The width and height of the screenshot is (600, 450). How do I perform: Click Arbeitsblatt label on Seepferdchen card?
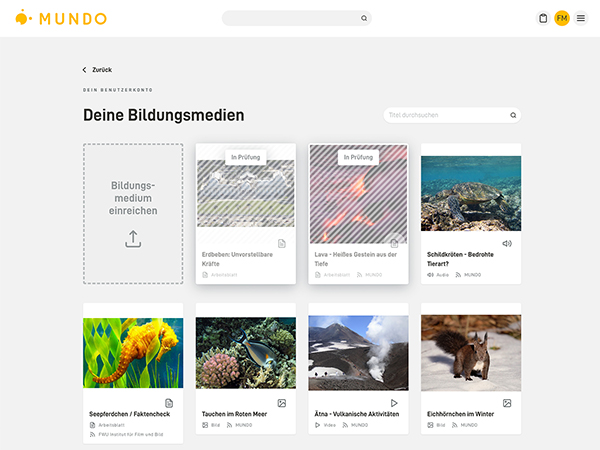point(111,425)
